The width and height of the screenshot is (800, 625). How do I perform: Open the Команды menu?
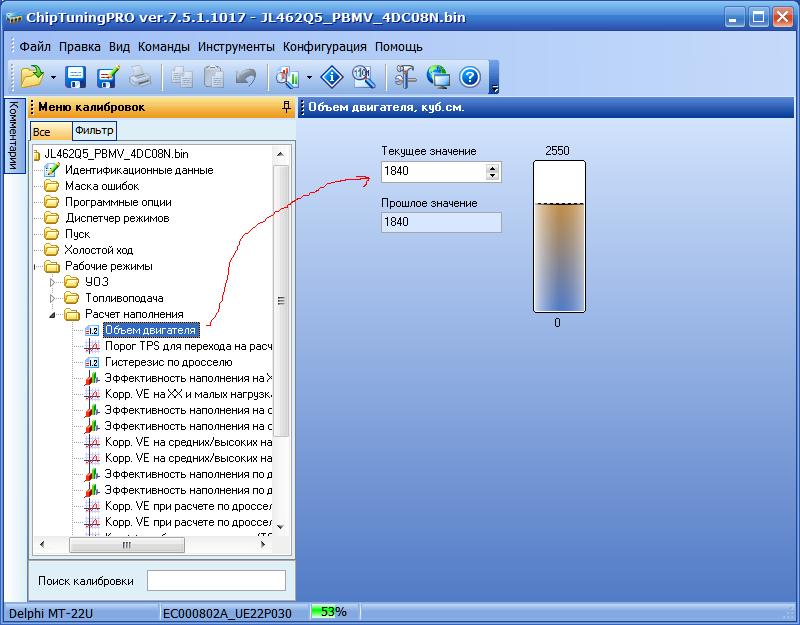pos(164,47)
